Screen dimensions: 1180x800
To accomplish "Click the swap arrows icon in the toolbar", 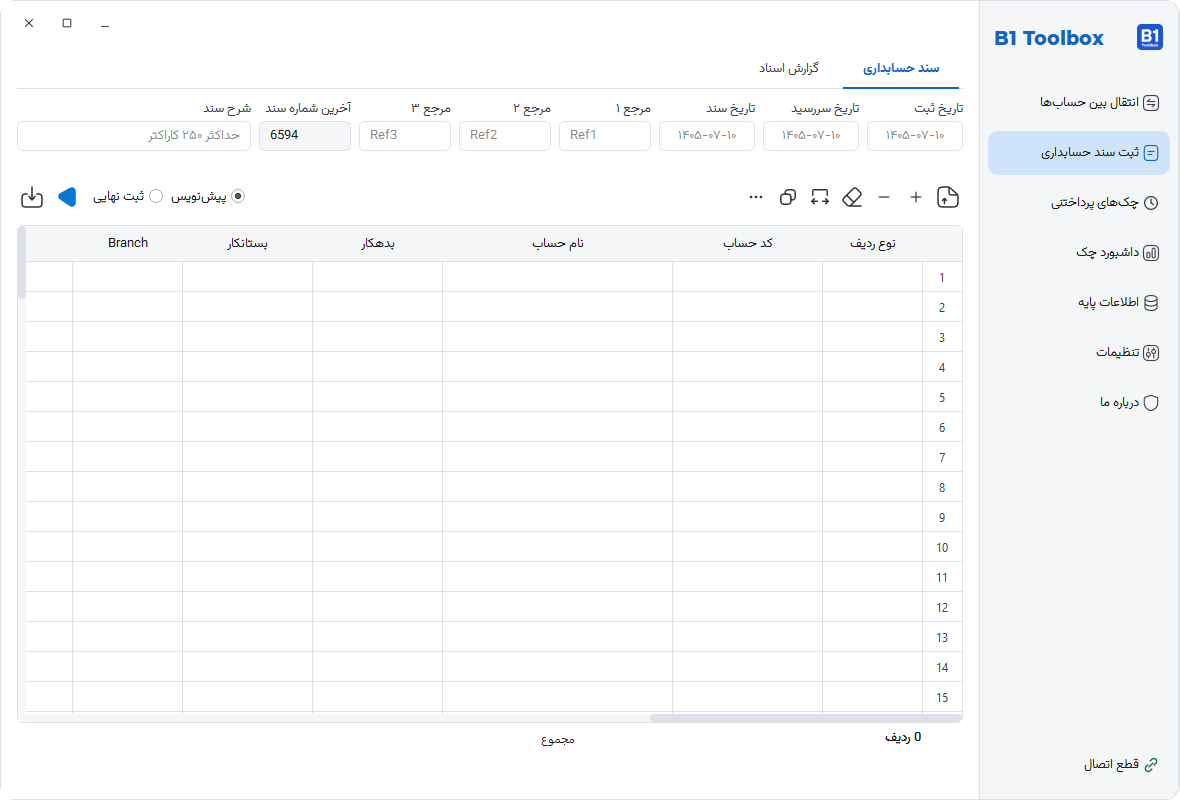I will click(820, 197).
